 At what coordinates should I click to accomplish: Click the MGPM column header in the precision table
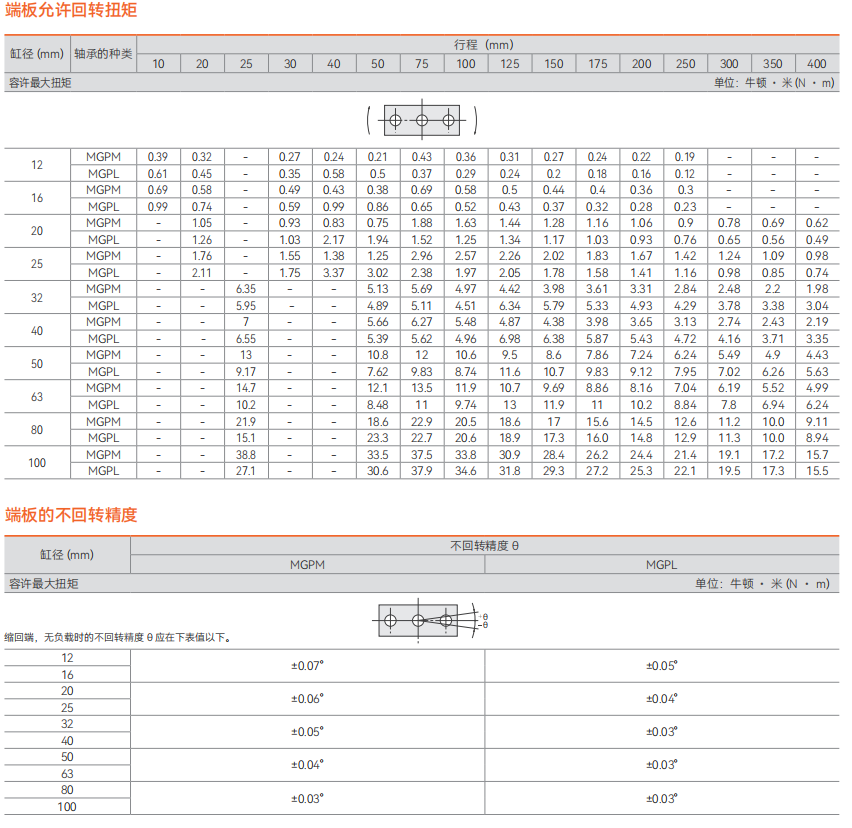pyautogui.click(x=307, y=564)
